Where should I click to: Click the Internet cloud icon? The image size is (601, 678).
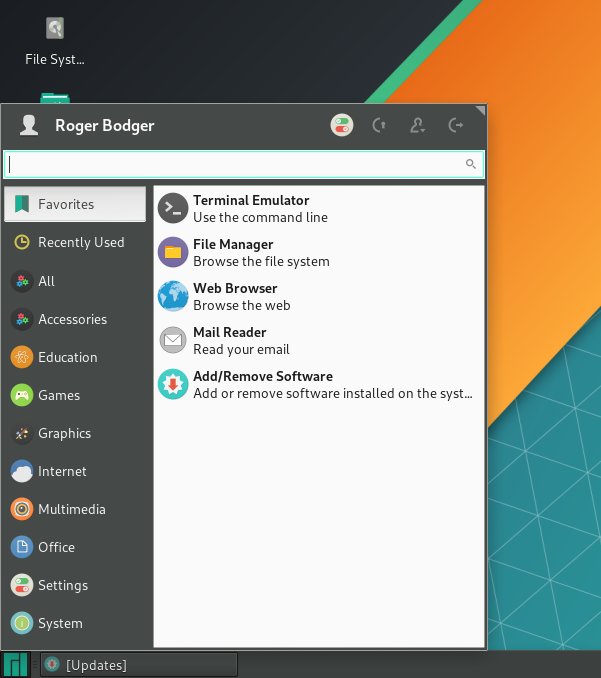[22, 471]
